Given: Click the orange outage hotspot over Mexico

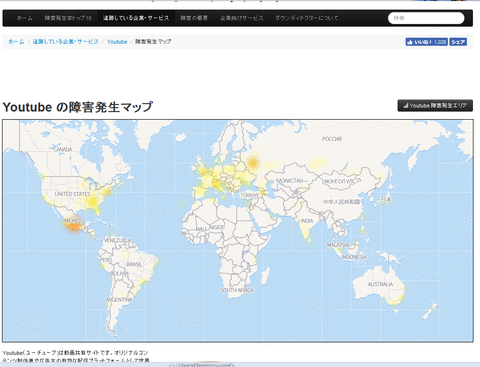Looking at the screenshot, I should pos(73,226).
